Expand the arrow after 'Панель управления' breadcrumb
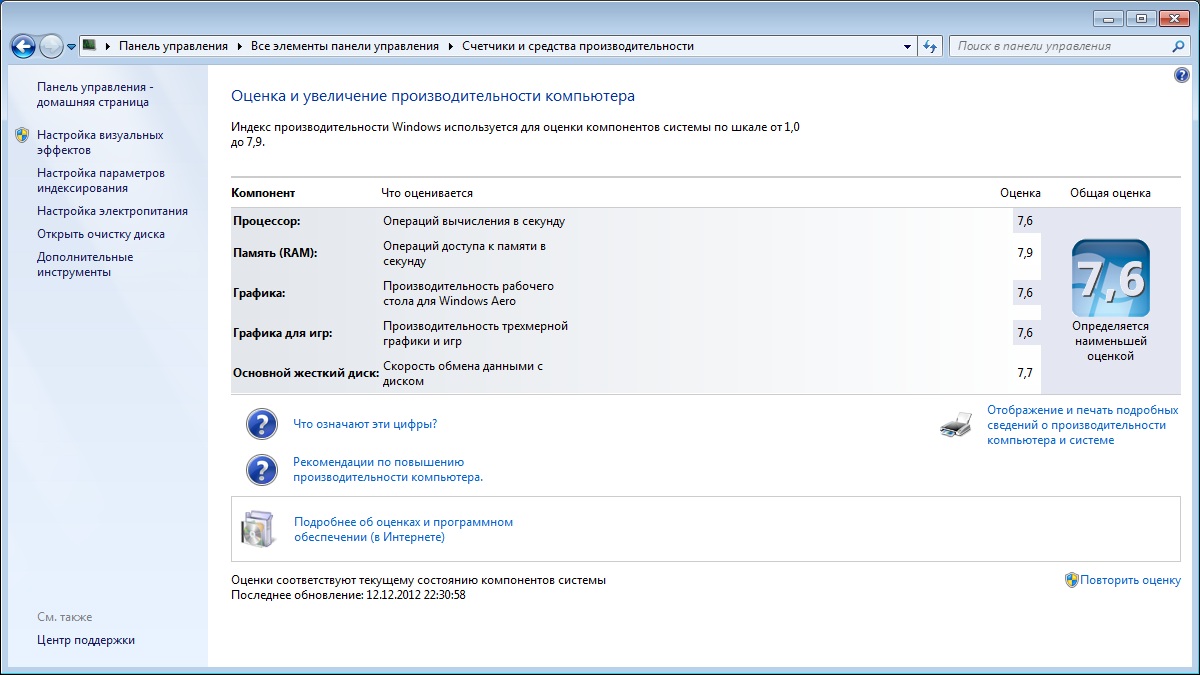 pyautogui.click(x=239, y=46)
